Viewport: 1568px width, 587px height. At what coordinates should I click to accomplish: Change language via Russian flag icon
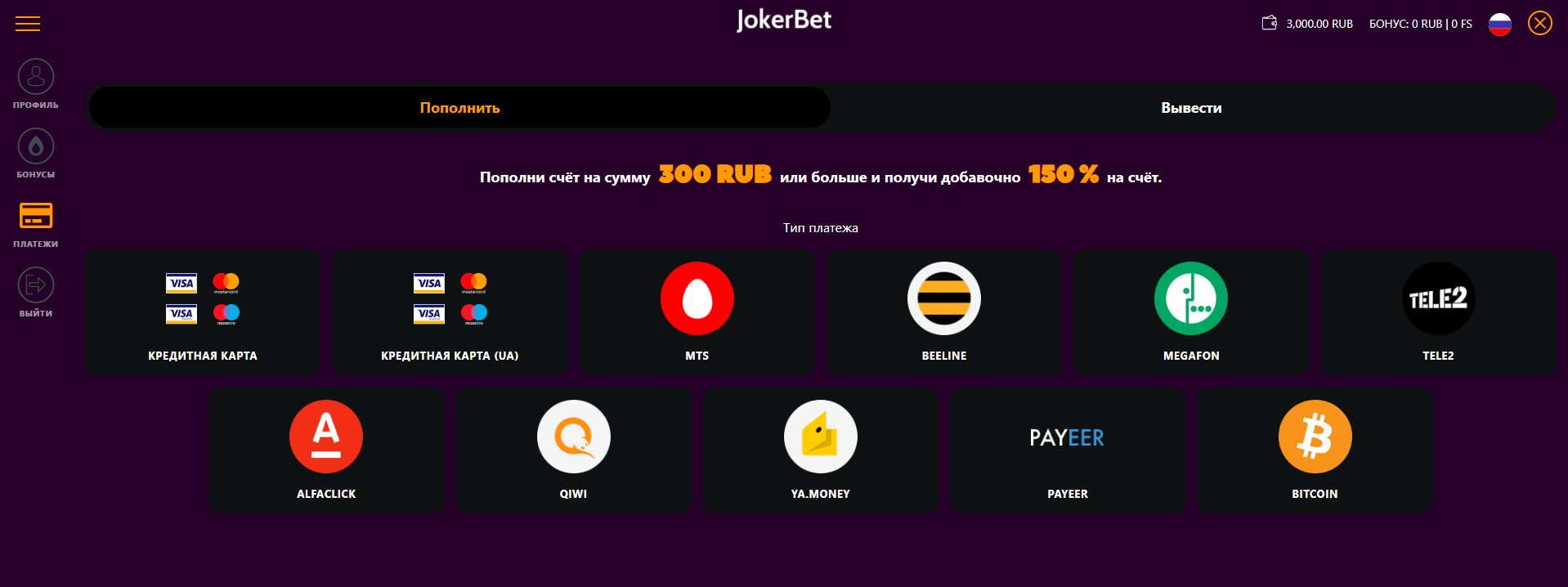coord(1499,24)
